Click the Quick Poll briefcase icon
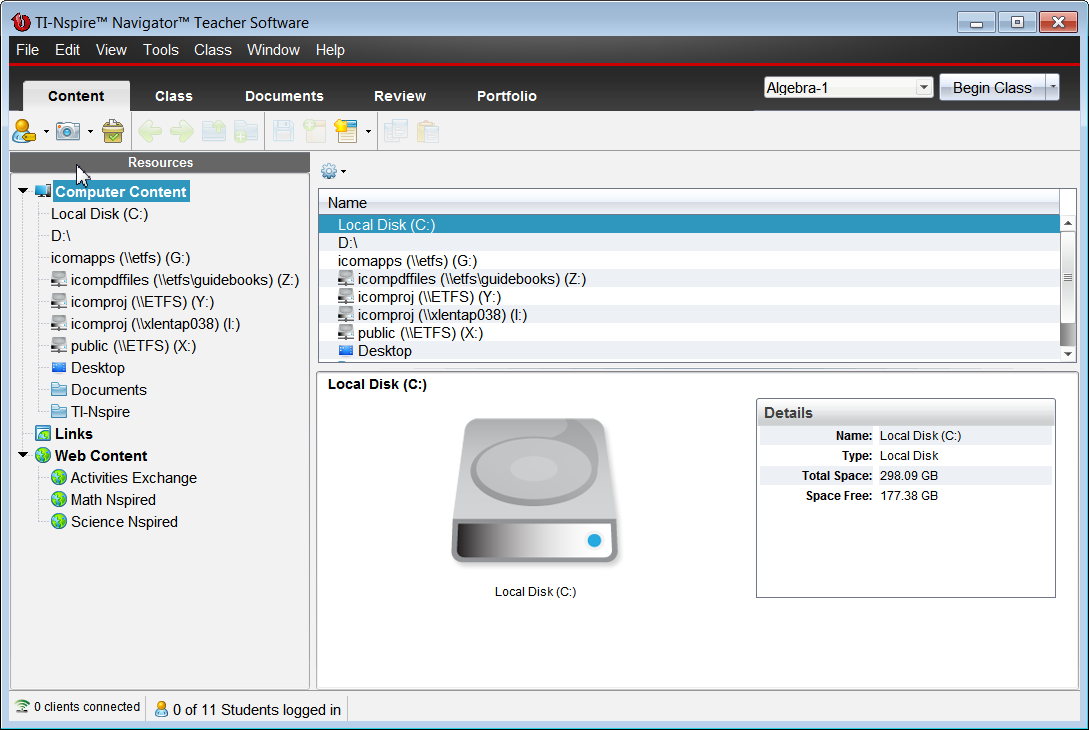 click(113, 131)
